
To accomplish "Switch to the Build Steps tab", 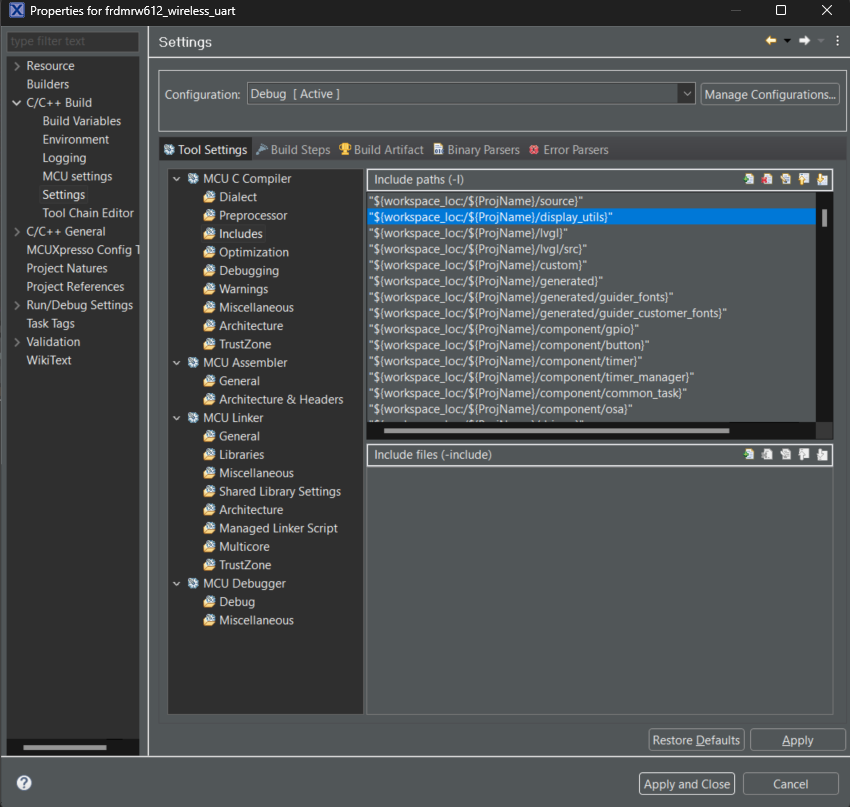I will coord(292,150).
